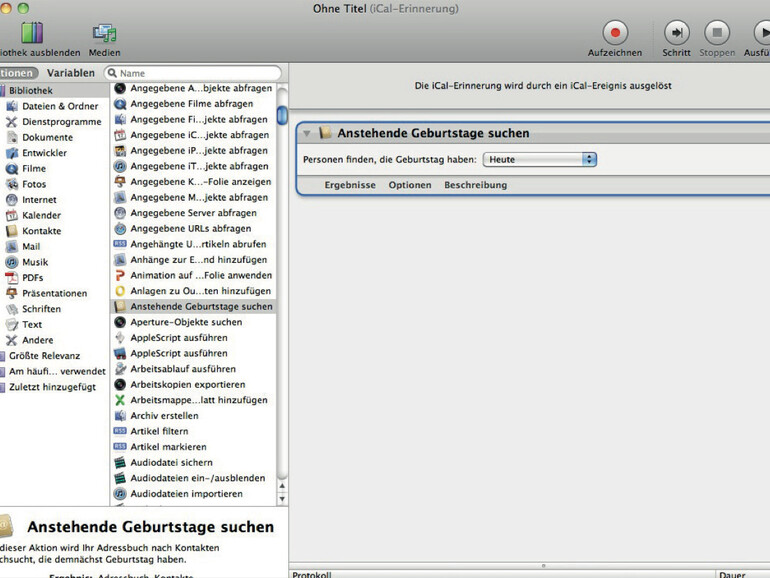Open the Medien browser icon
This screenshot has height=578, width=770.
coord(104,33)
